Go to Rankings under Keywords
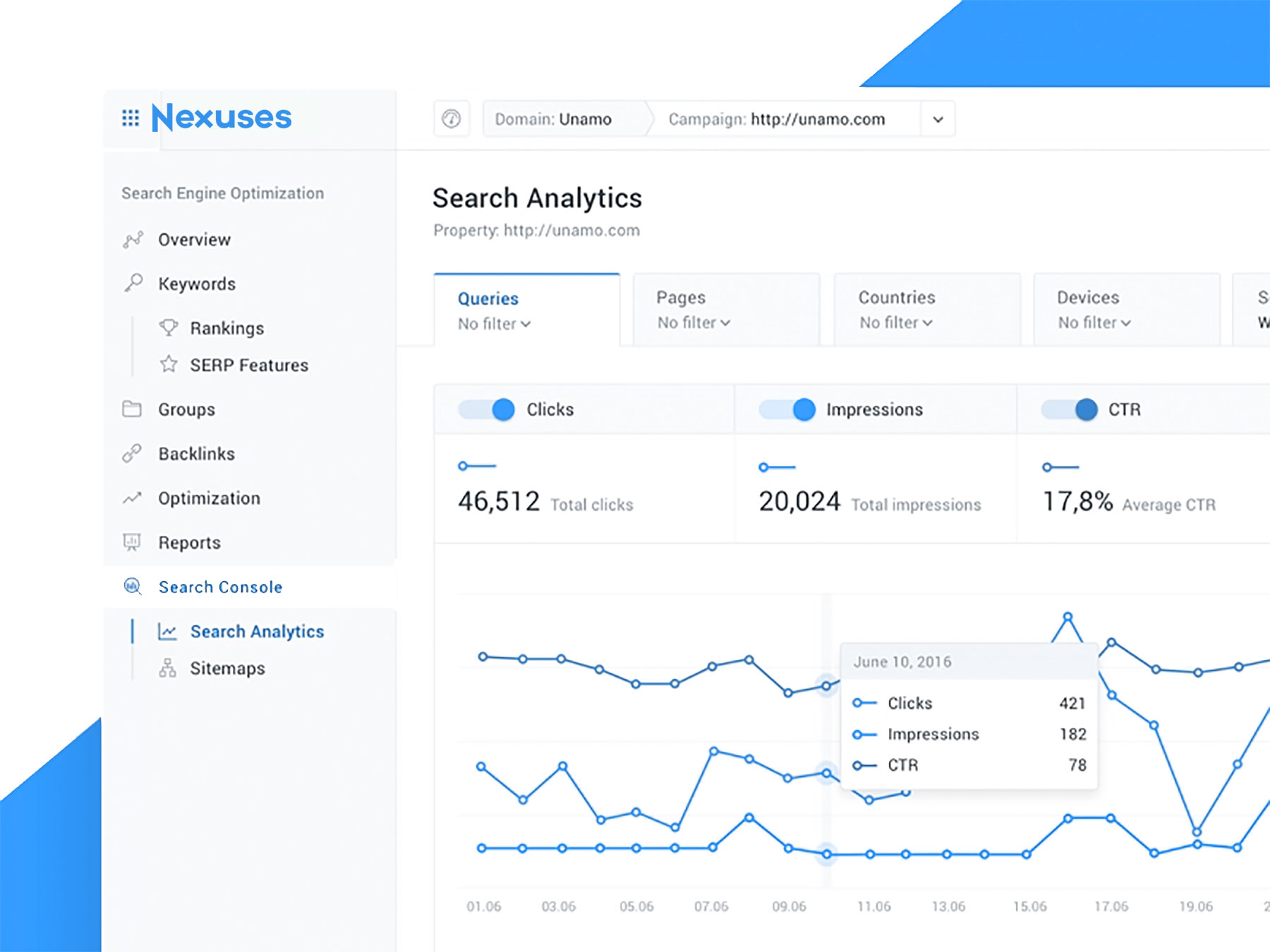 (x=227, y=328)
